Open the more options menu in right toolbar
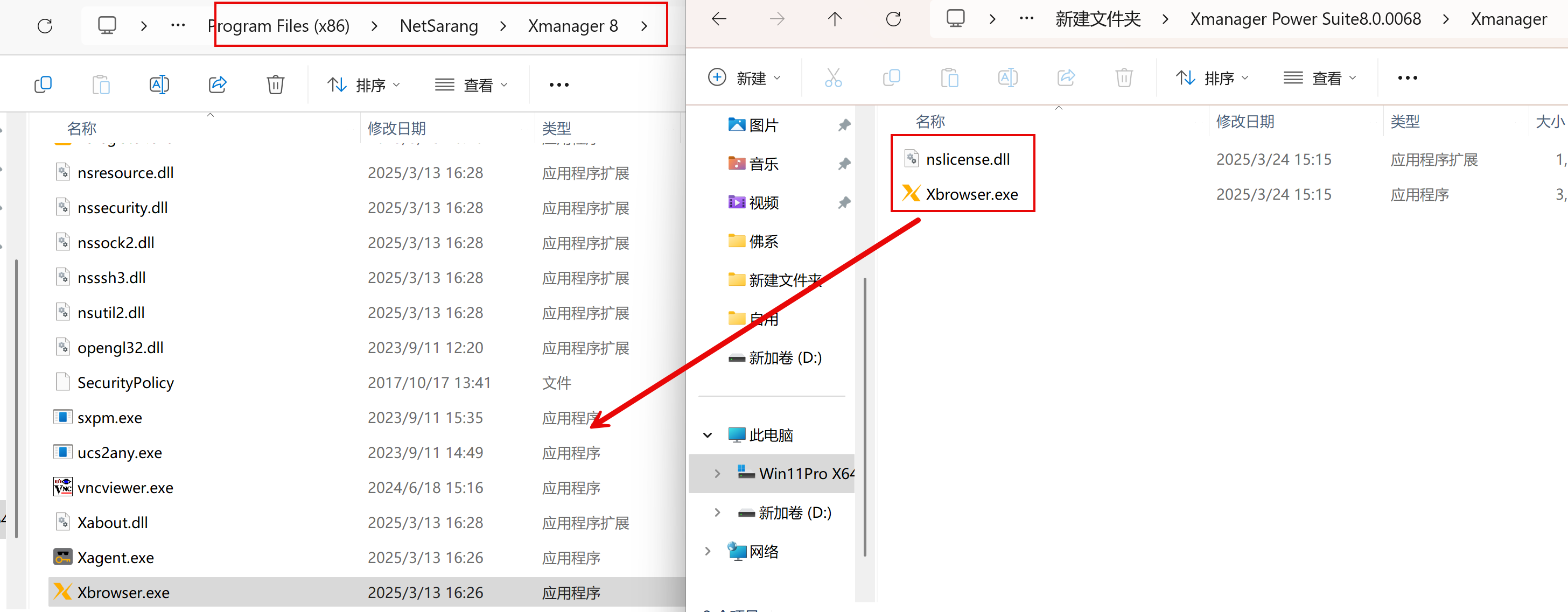The width and height of the screenshot is (1568, 612). (x=1408, y=78)
